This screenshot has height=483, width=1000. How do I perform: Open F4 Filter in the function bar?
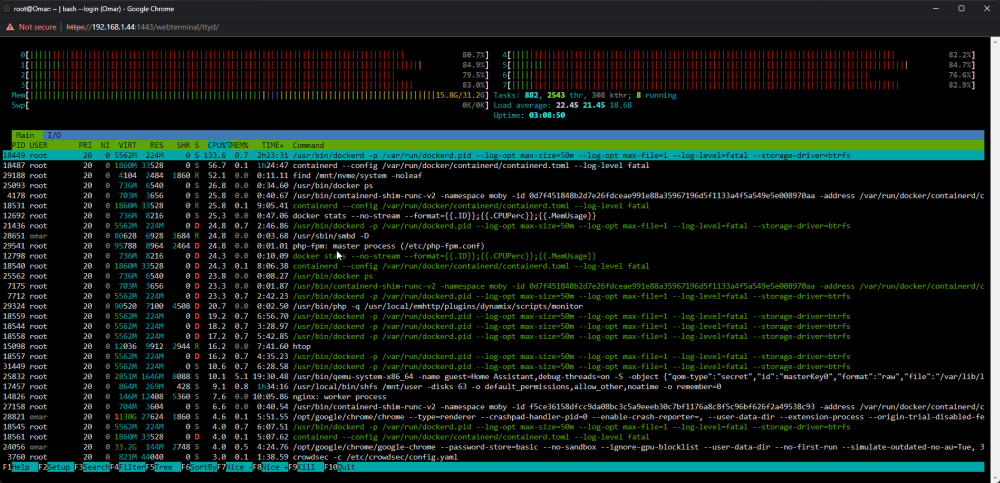(x=128, y=467)
